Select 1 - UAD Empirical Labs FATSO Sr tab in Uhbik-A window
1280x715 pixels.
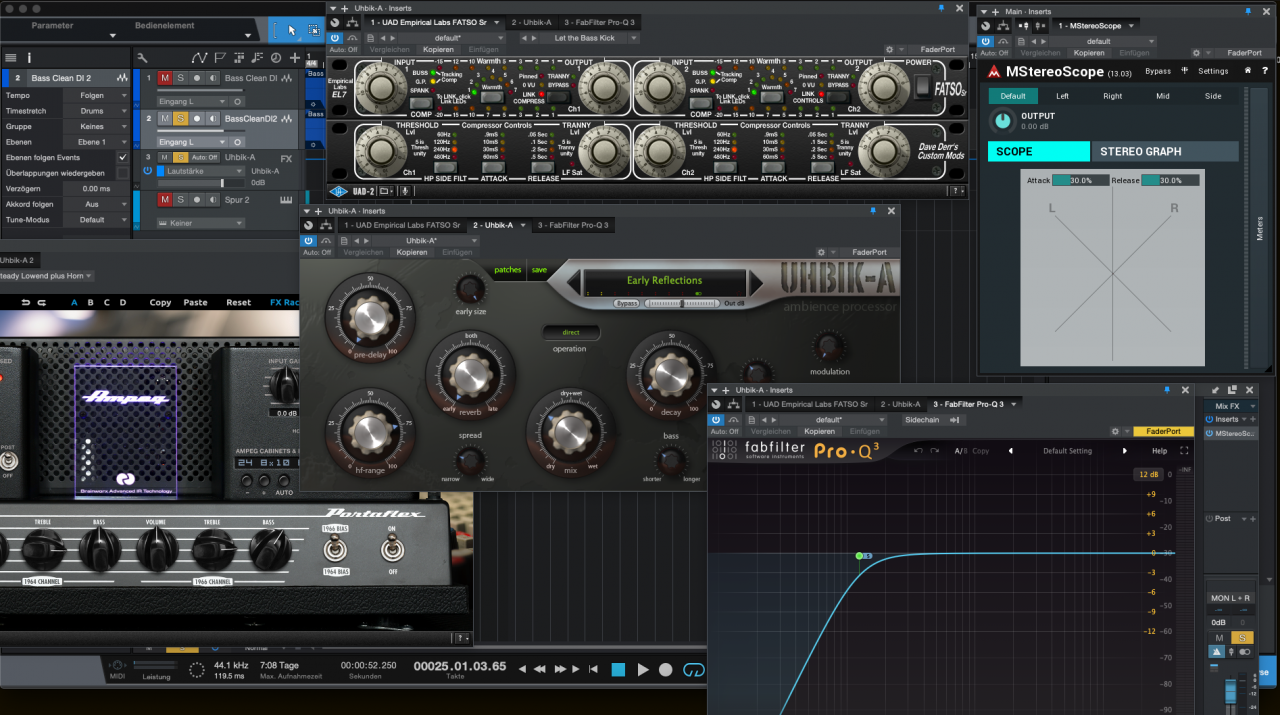(400, 225)
